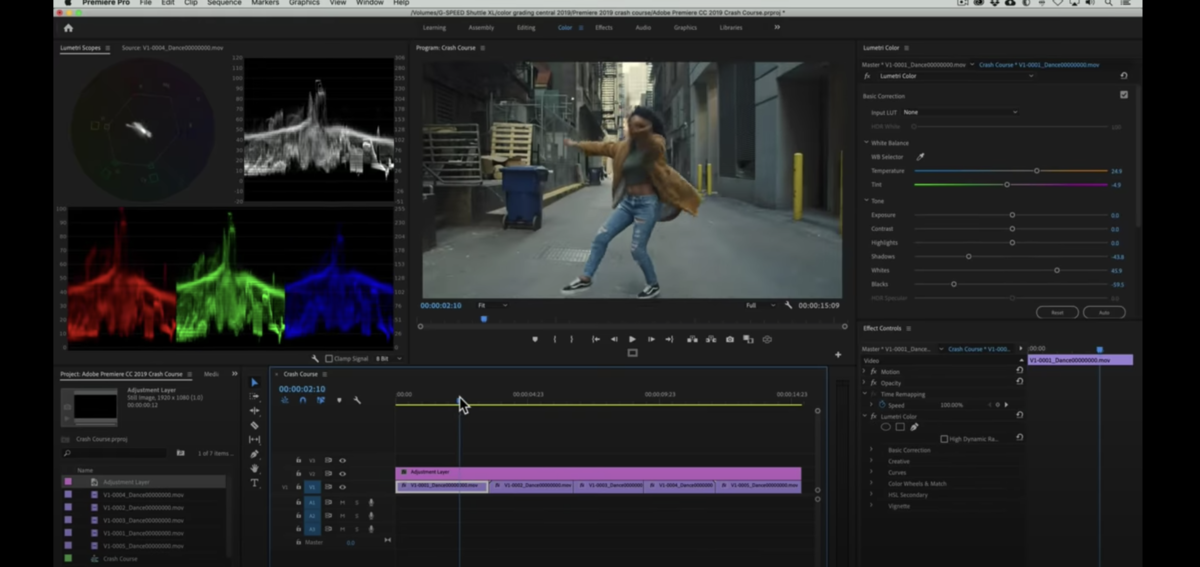Choose the Hand tool

254,468
